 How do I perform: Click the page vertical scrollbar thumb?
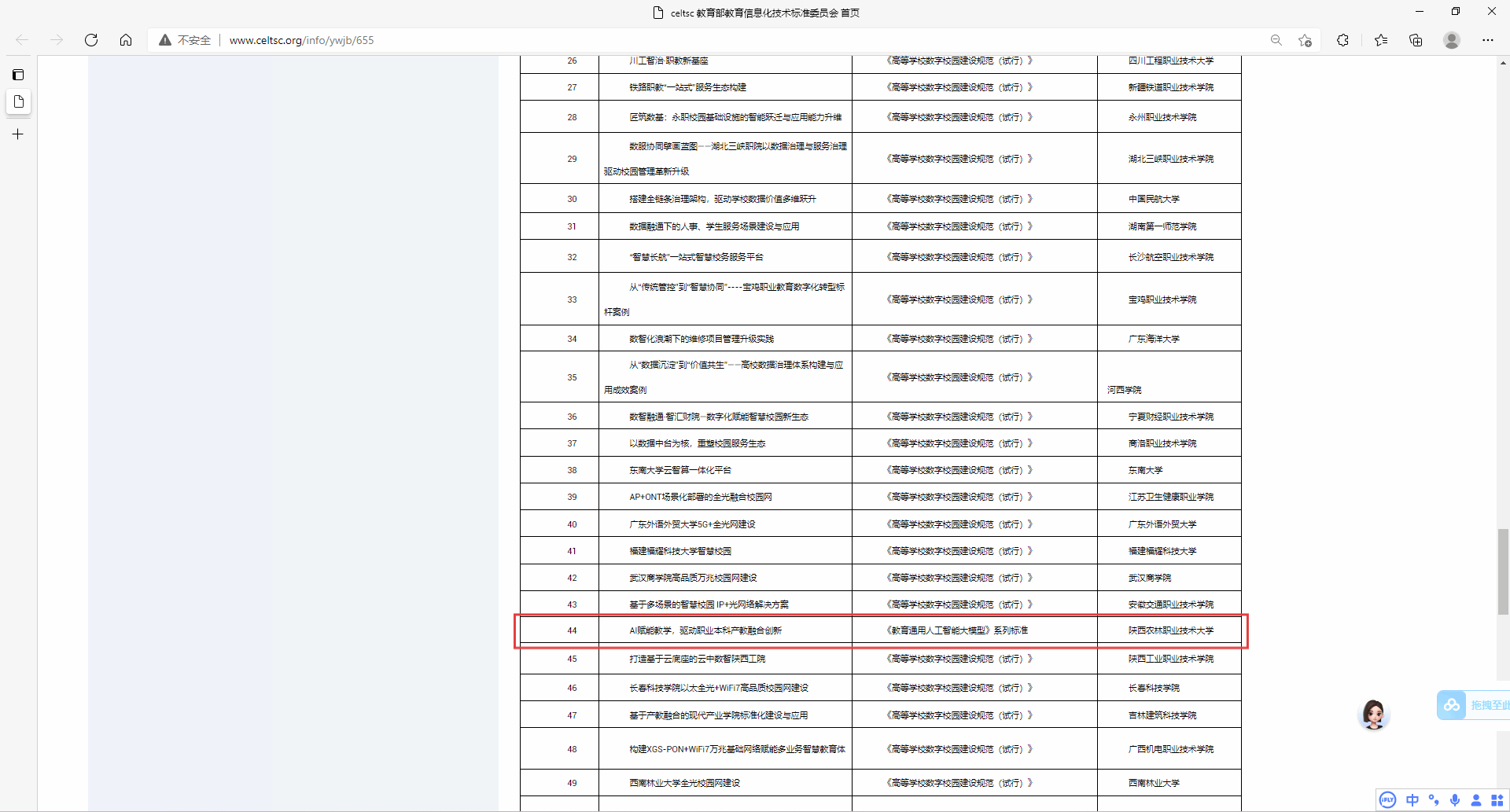1503,571
